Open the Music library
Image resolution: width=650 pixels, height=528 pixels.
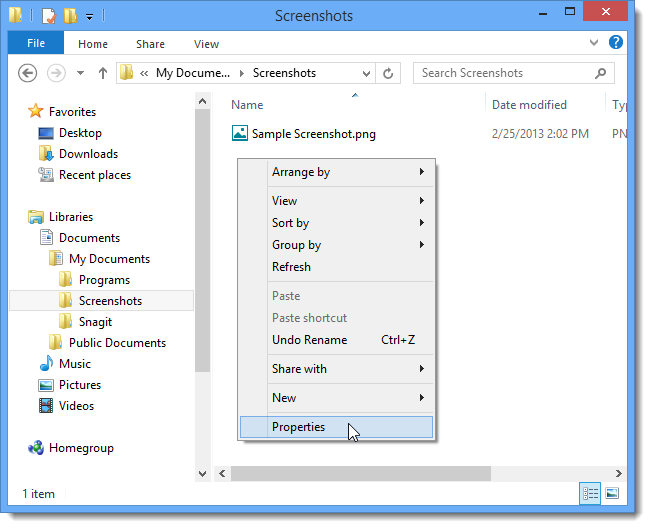[x=75, y=364]
